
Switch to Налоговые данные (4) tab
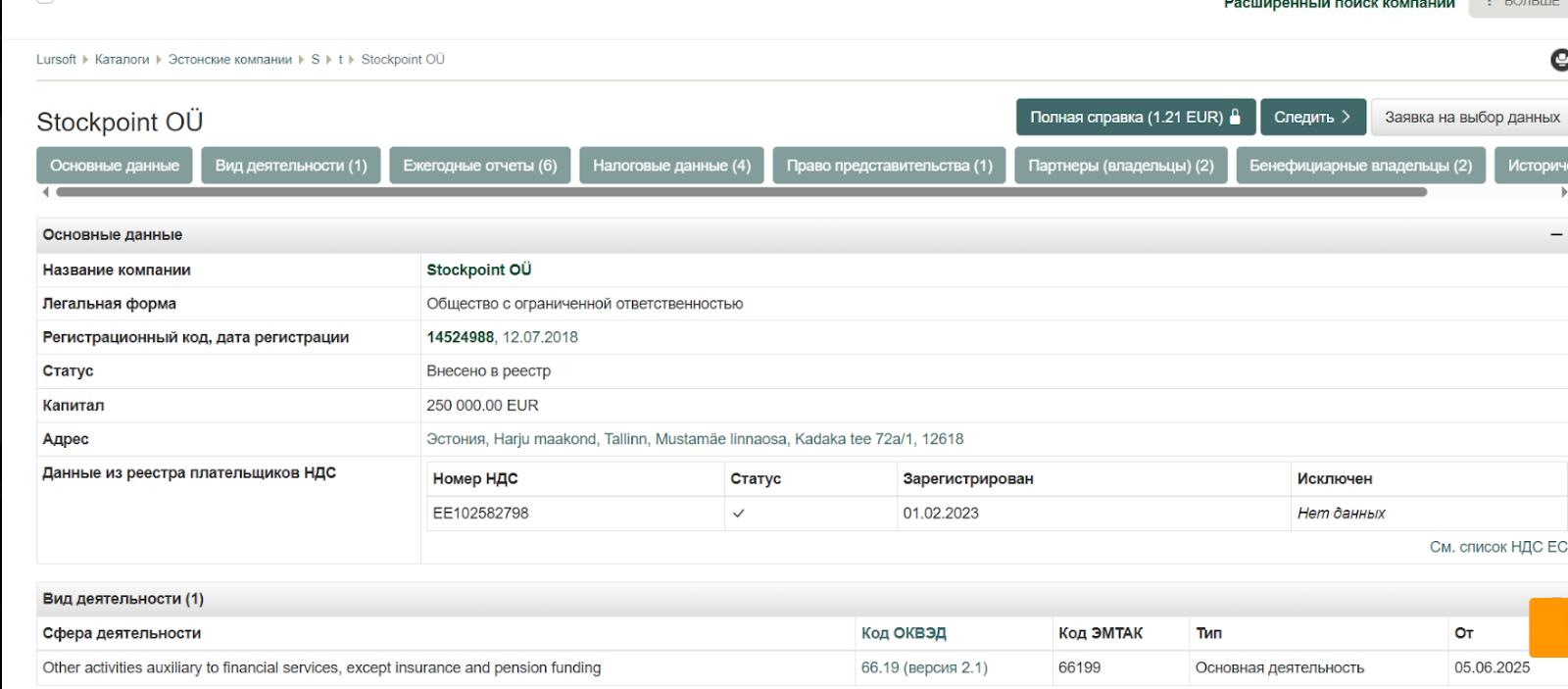tap(671, 166)
